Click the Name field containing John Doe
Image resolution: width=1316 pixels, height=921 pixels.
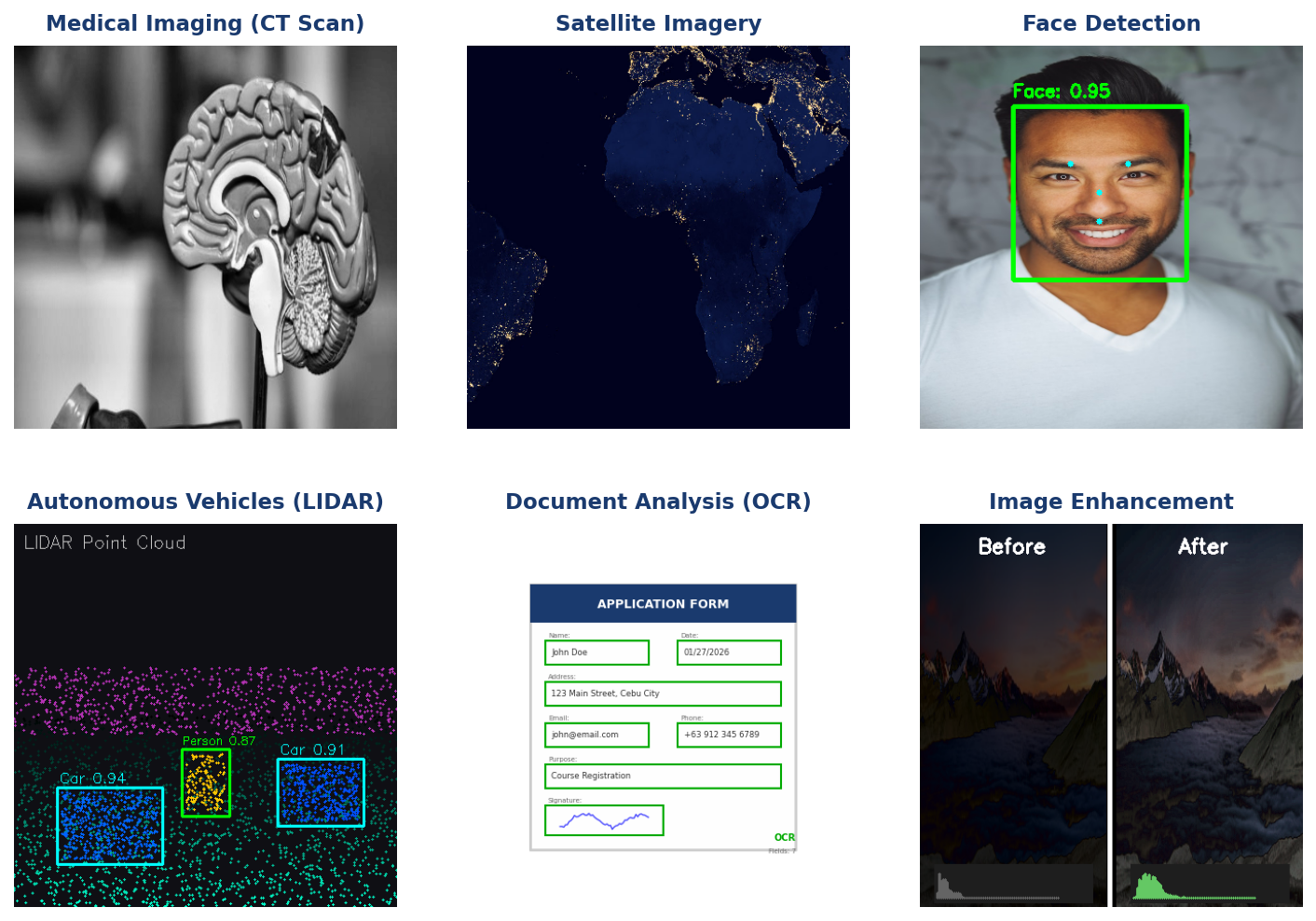click(x=596, y=653)
